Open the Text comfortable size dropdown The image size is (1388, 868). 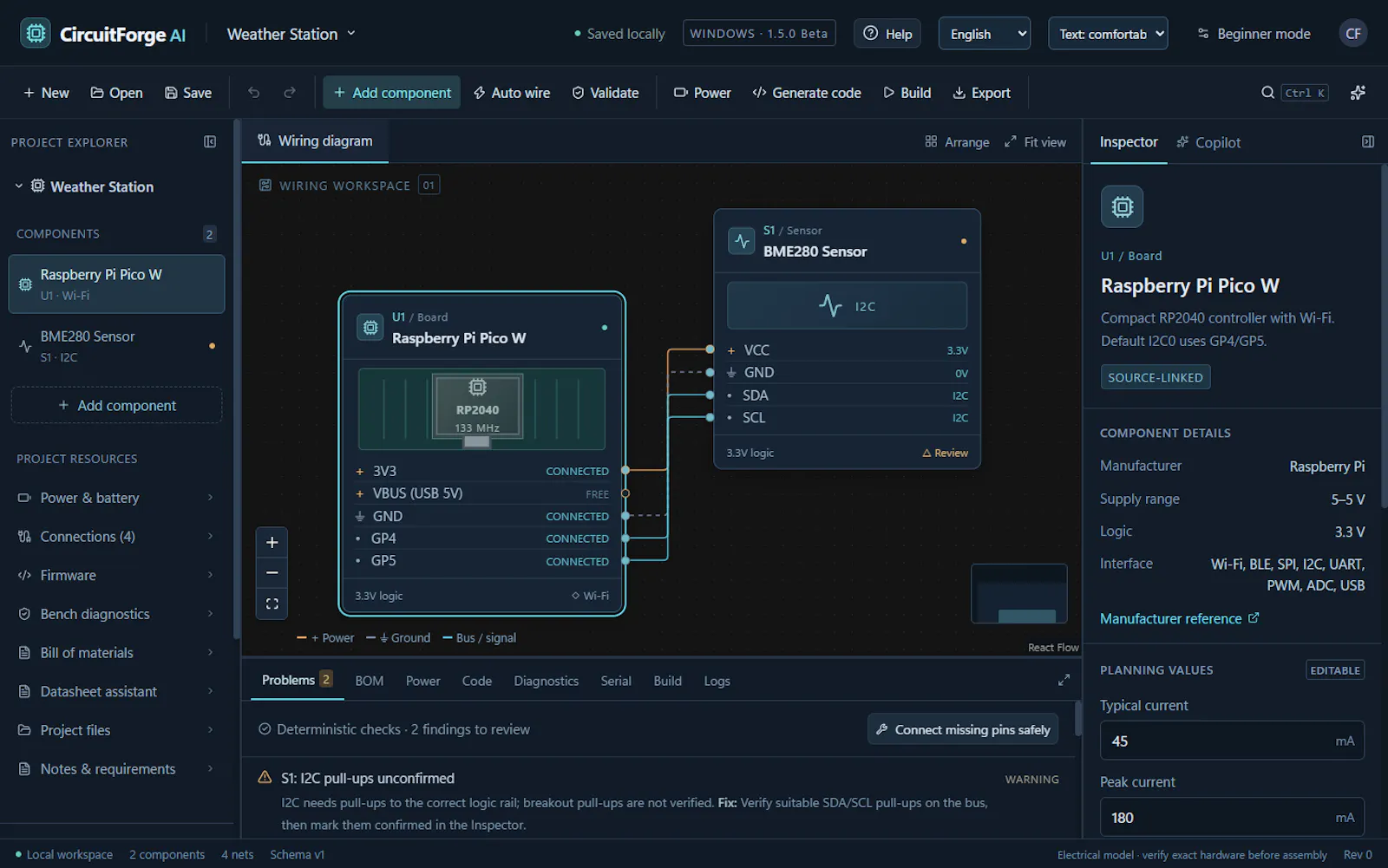pos(1108,34)
